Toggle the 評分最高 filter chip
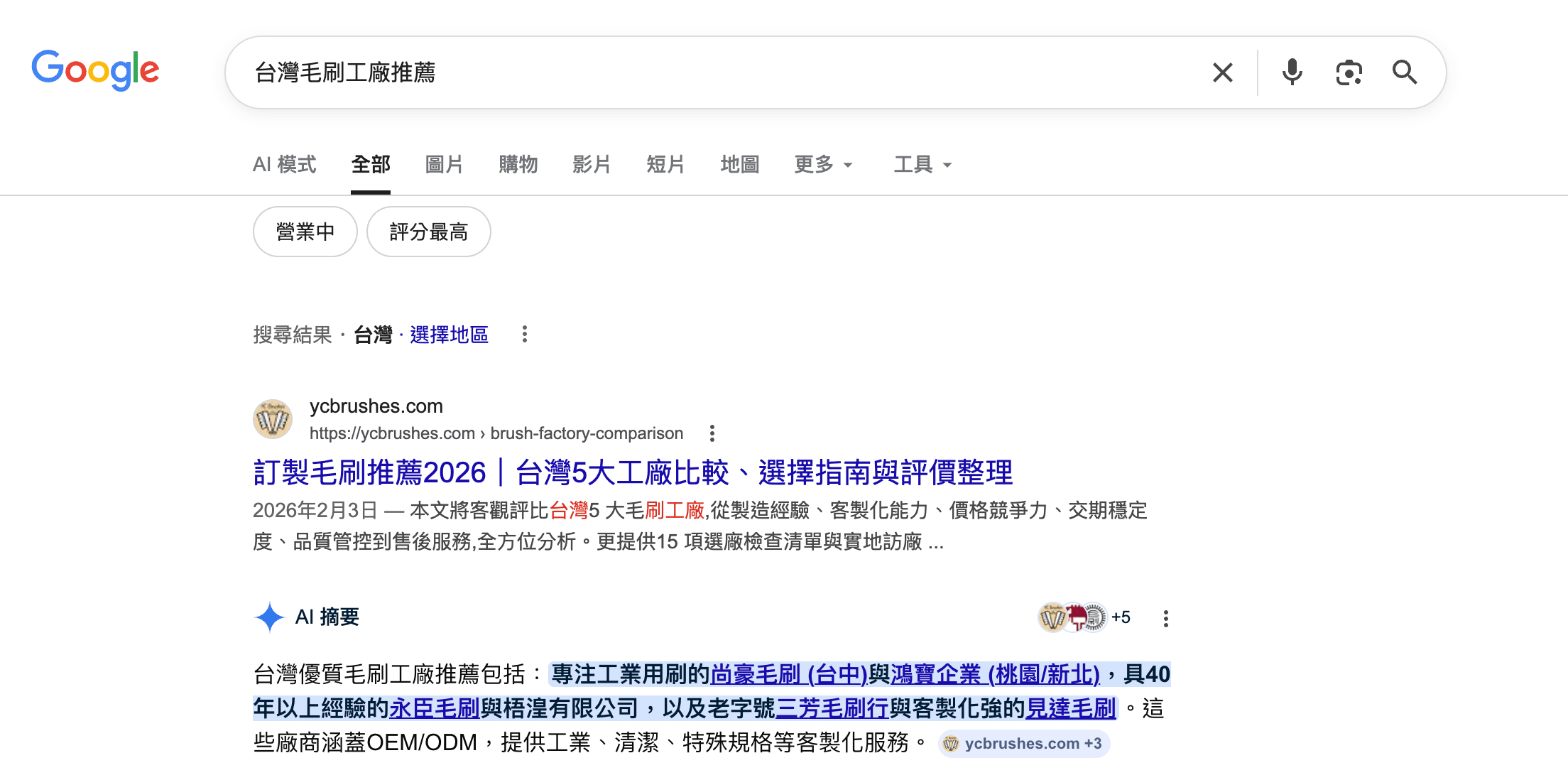 click(429, 232)
